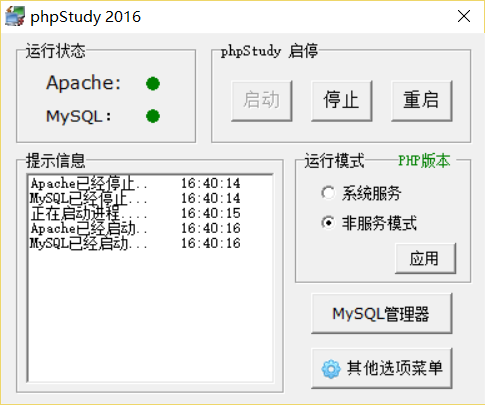The width and height of the screenshot is (485, 405).
Task: Click the phpStudy 启停 group label
Action: (x=269, y=51)
